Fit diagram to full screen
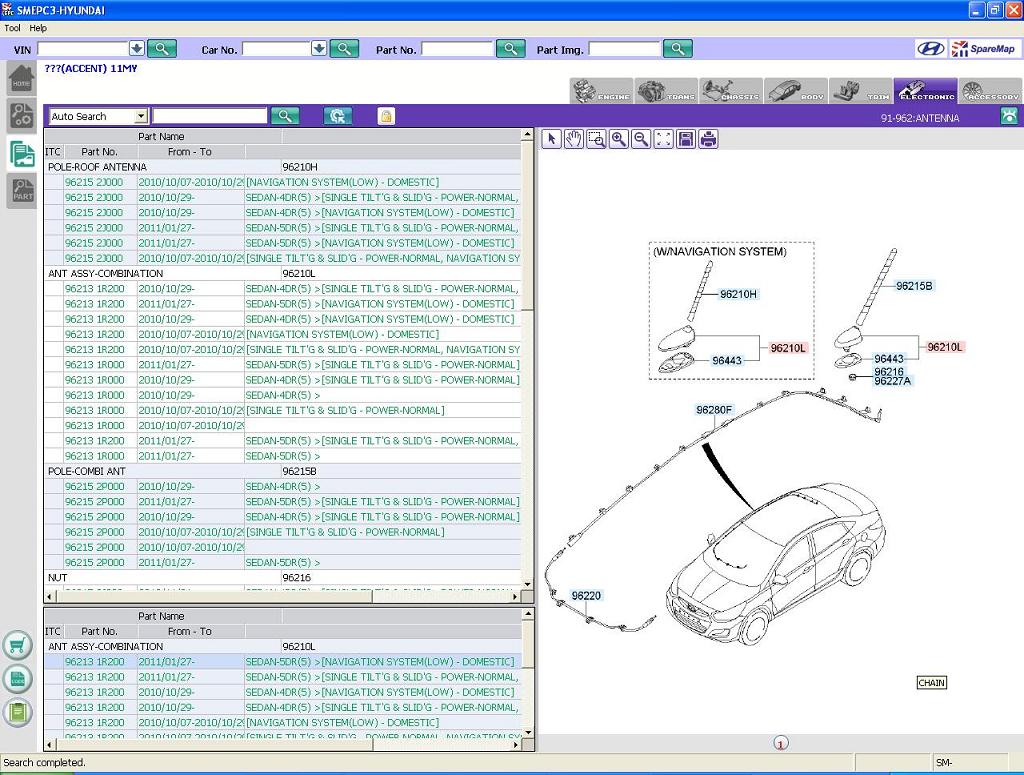This screenshot has height=775, width=1024. pos(663,139)
